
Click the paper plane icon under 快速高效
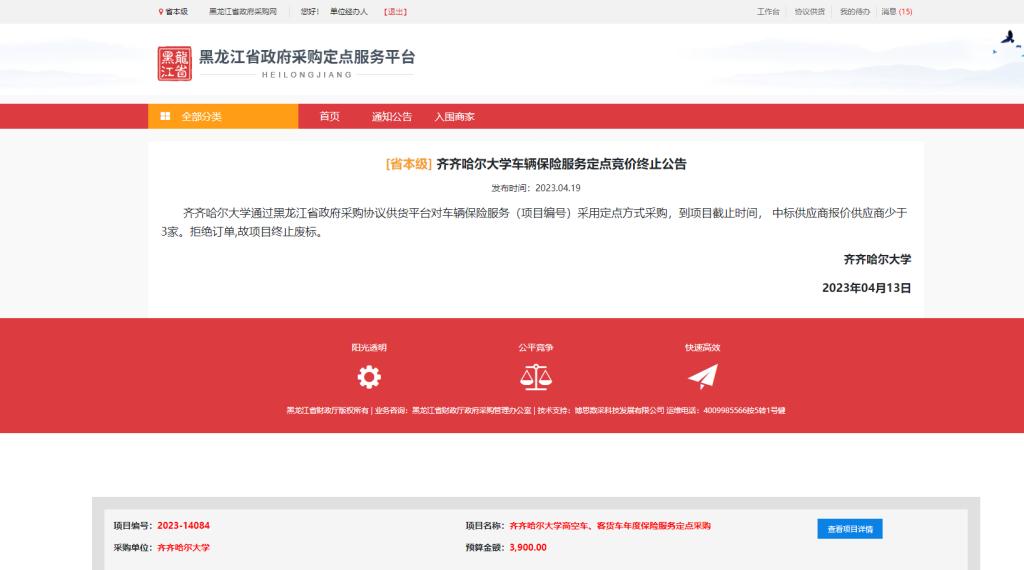coord(702,377)
